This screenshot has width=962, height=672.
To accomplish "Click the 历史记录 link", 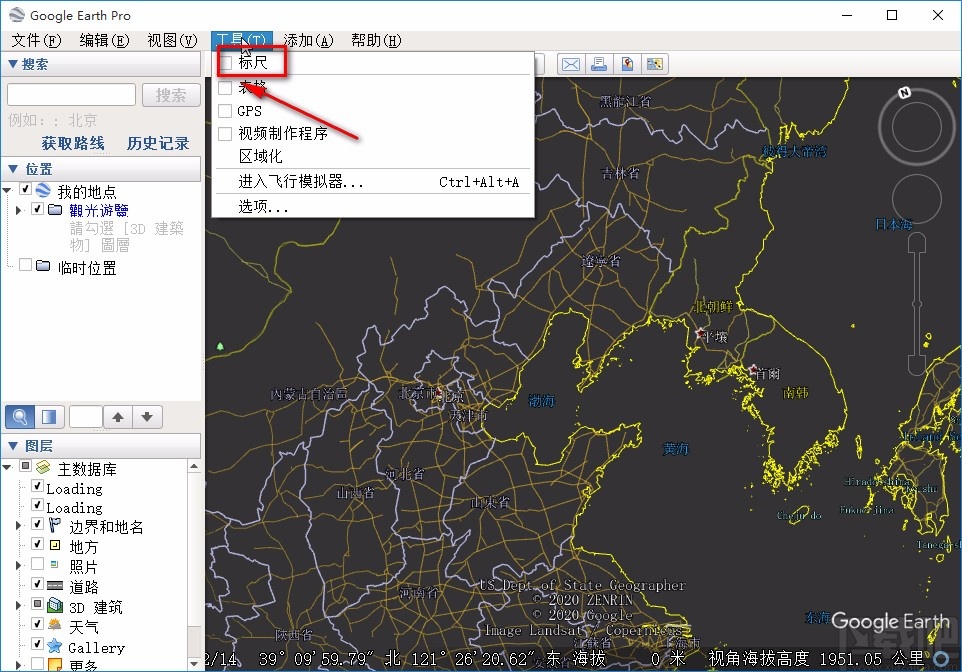I will [158, 143].
